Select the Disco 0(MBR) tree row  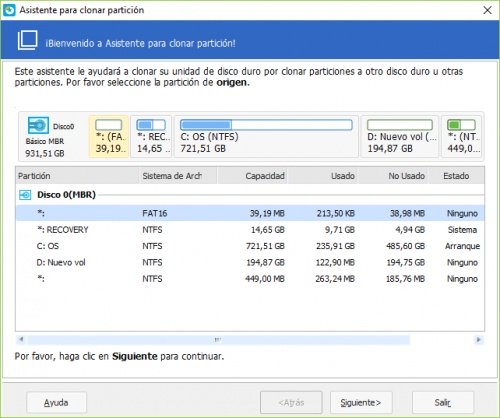250,195
